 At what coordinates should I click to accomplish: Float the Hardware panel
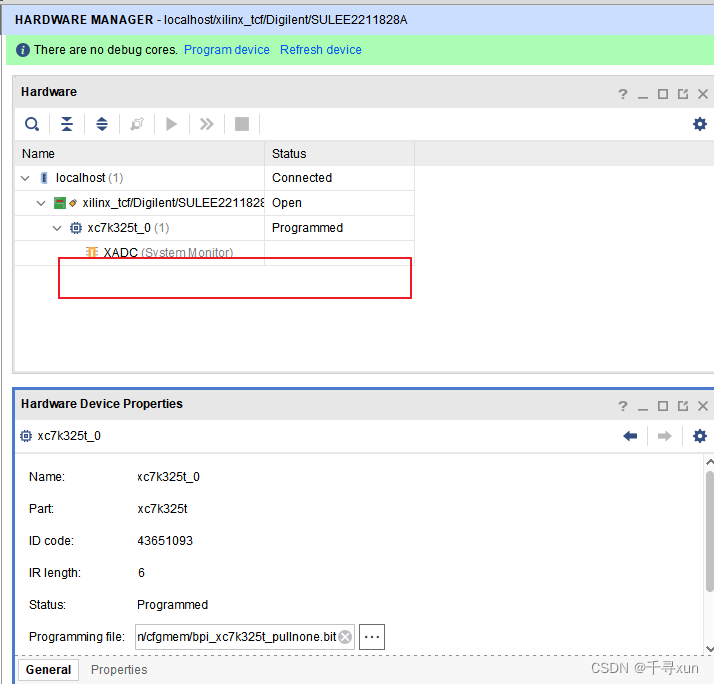coord(683,94)
